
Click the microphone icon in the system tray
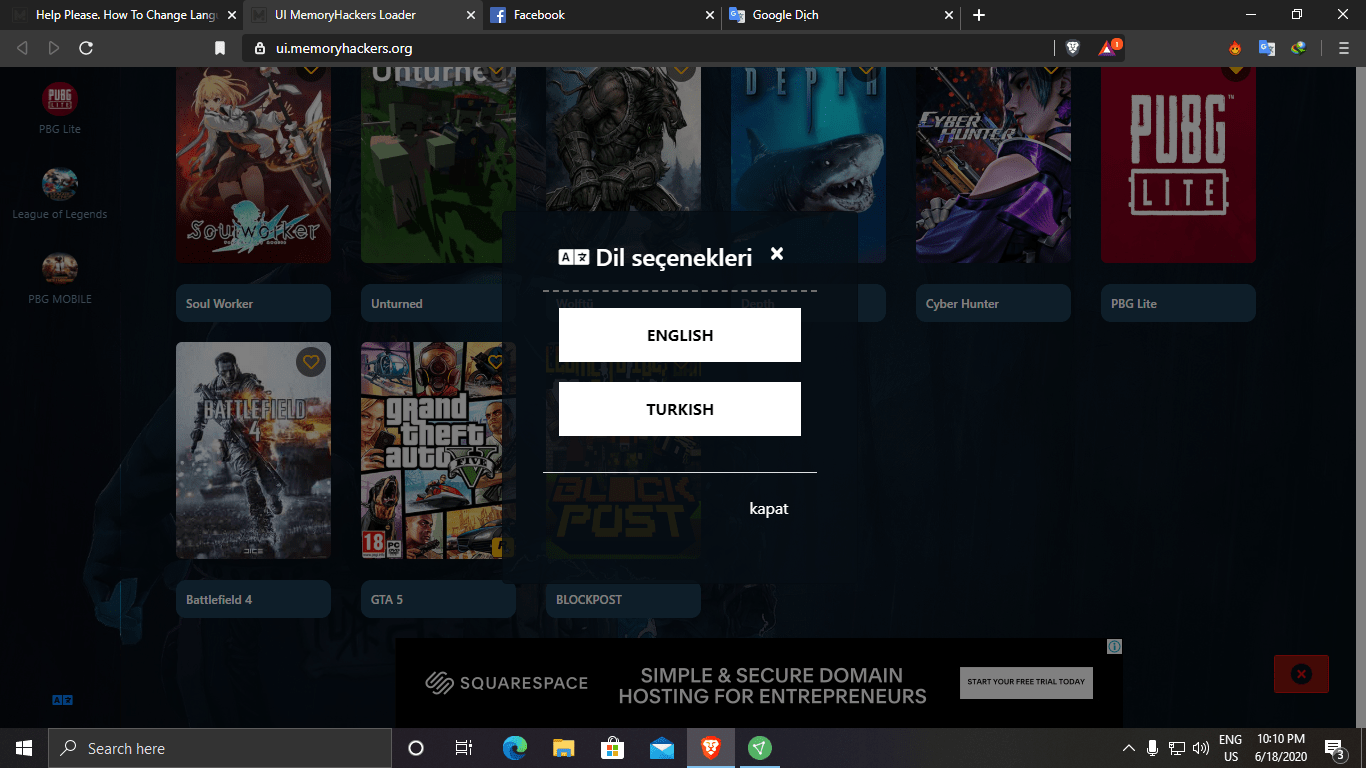click(1153, 748)
